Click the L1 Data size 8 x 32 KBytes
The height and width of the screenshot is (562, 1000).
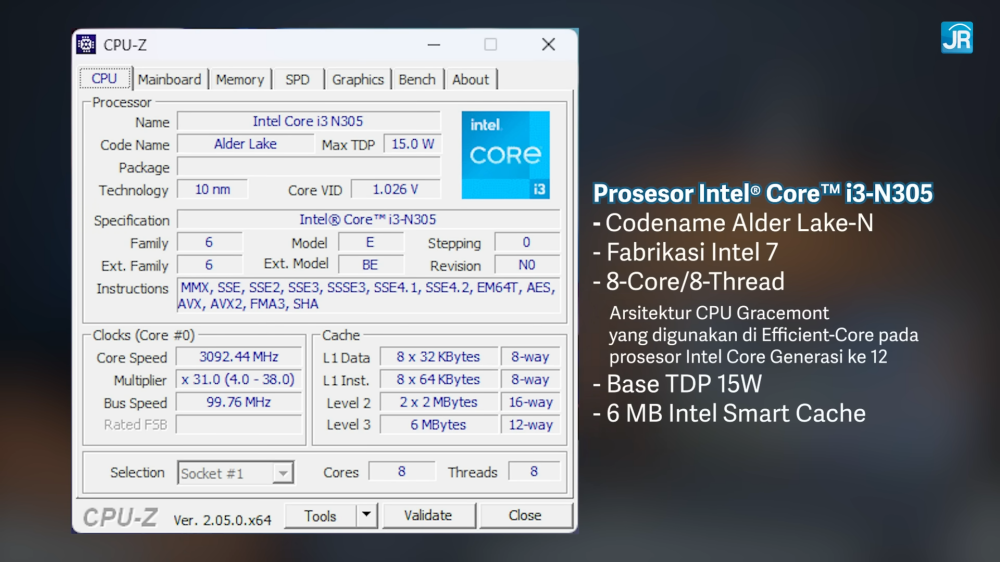click(x=438, y=357)
